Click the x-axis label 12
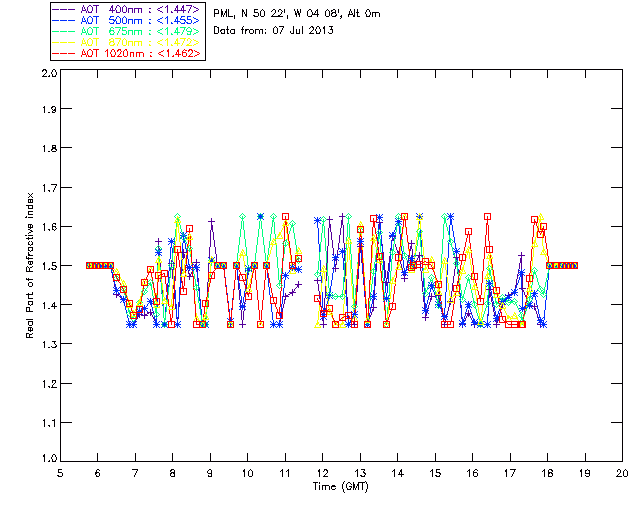 tap(322, 473)
